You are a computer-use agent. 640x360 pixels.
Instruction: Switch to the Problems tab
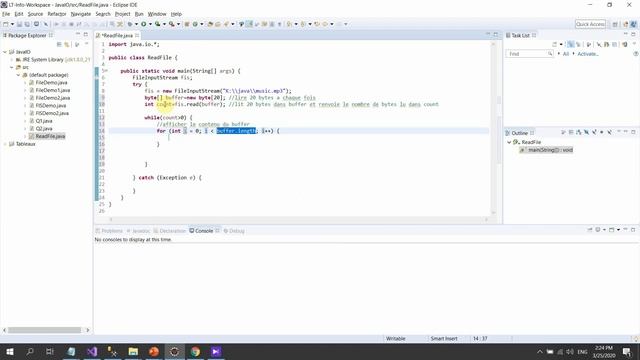pyautogui.click(x=109, y=231)
